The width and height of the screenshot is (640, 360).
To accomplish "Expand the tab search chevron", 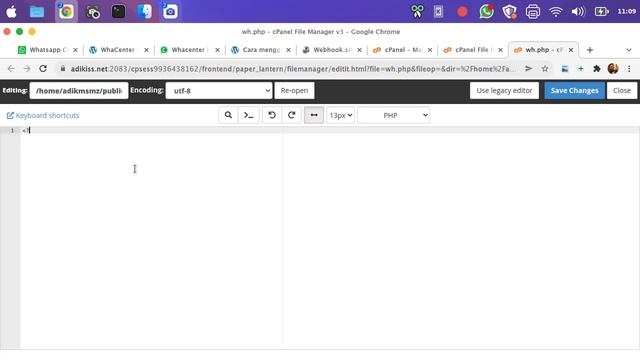I will (629, 50).
